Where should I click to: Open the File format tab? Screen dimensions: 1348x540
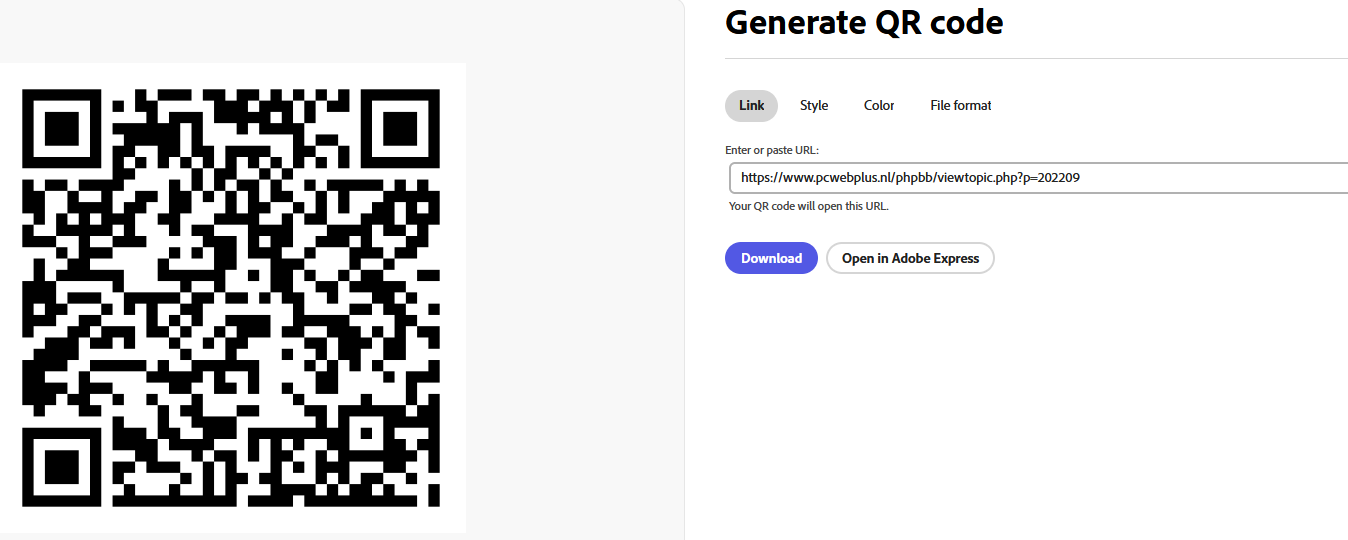960,105
